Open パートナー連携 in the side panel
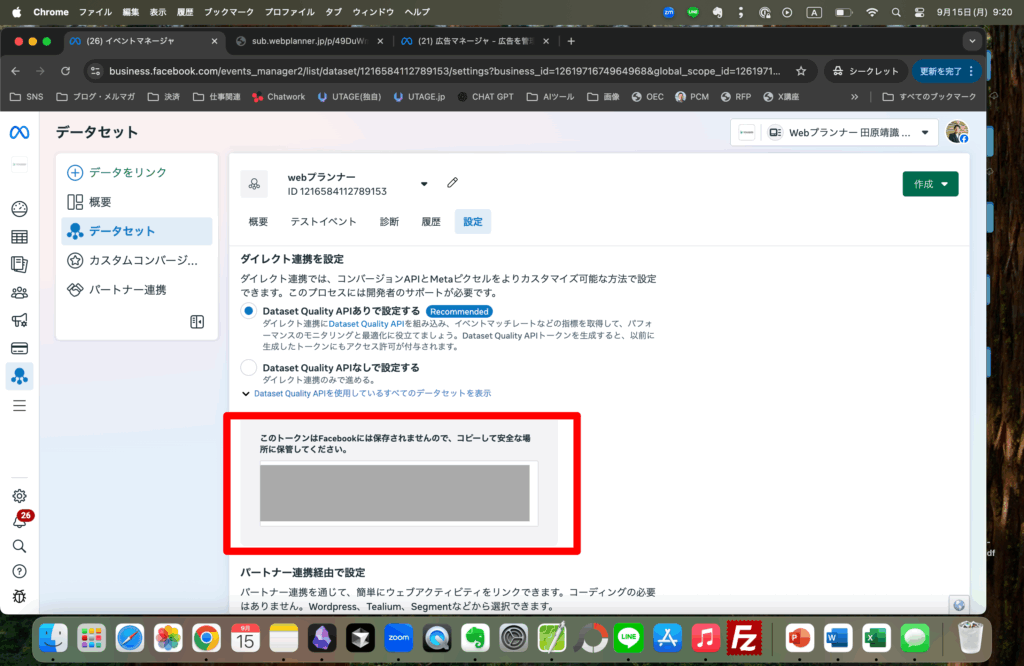 point(137,290)
